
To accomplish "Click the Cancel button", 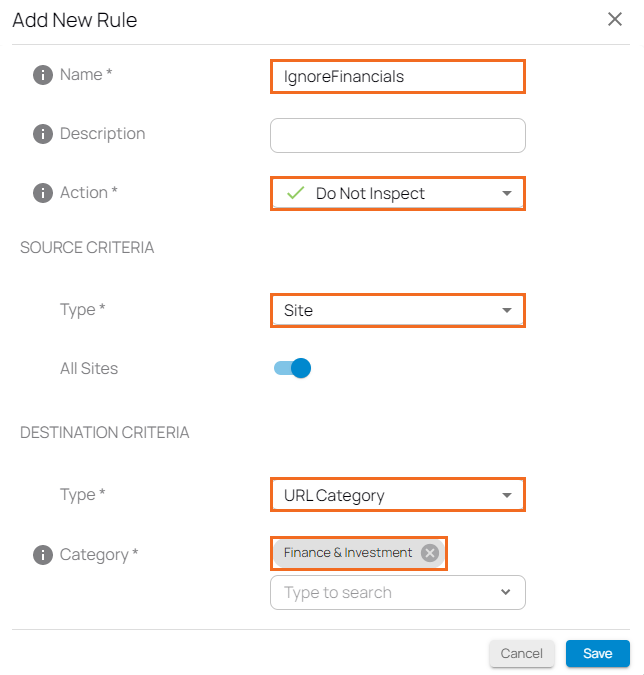I will tap(521, 653).
